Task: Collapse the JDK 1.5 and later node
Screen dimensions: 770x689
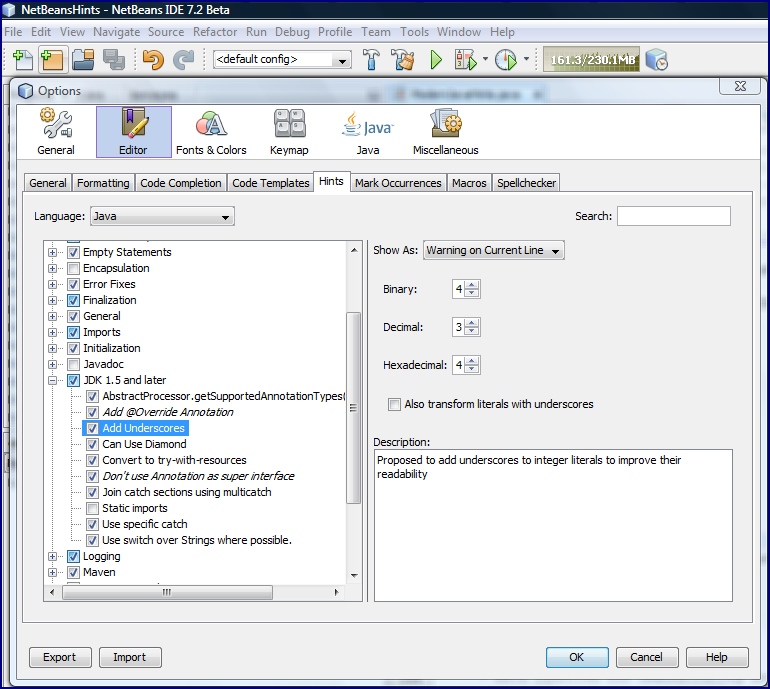Action: 53,380
